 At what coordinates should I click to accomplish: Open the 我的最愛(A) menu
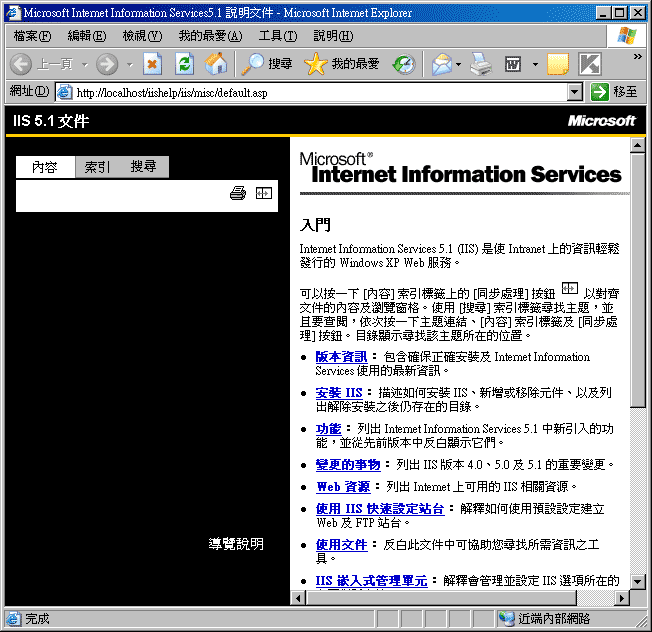pos(210,36)
